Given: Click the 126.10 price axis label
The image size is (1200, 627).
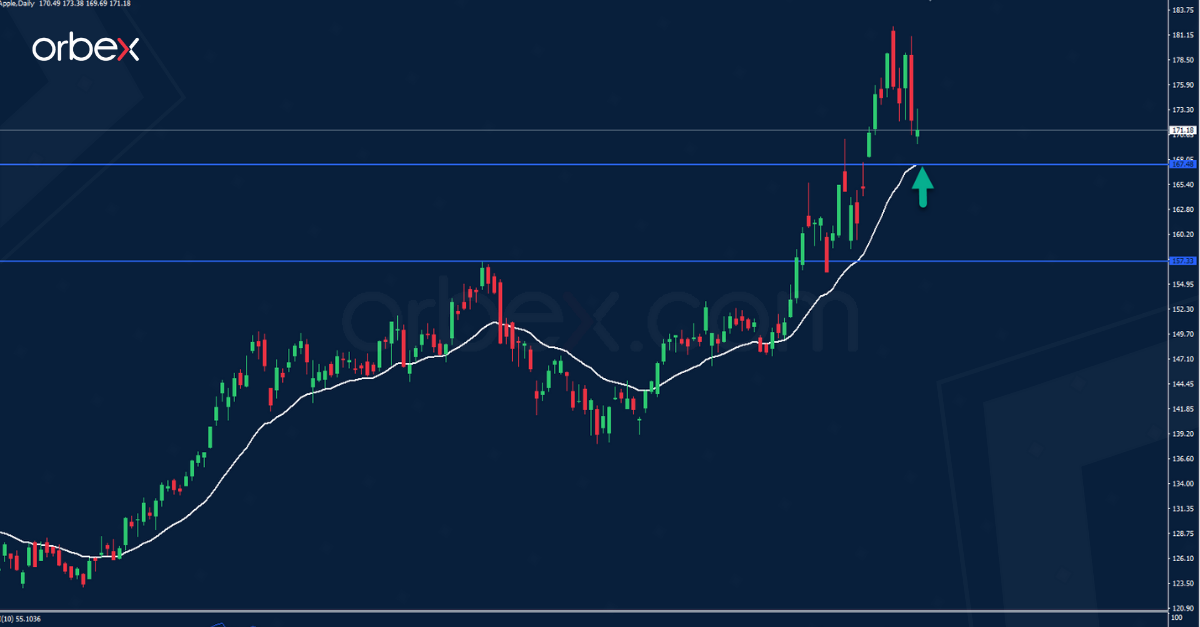Looking at the screenshot, I should (1185, 559).
